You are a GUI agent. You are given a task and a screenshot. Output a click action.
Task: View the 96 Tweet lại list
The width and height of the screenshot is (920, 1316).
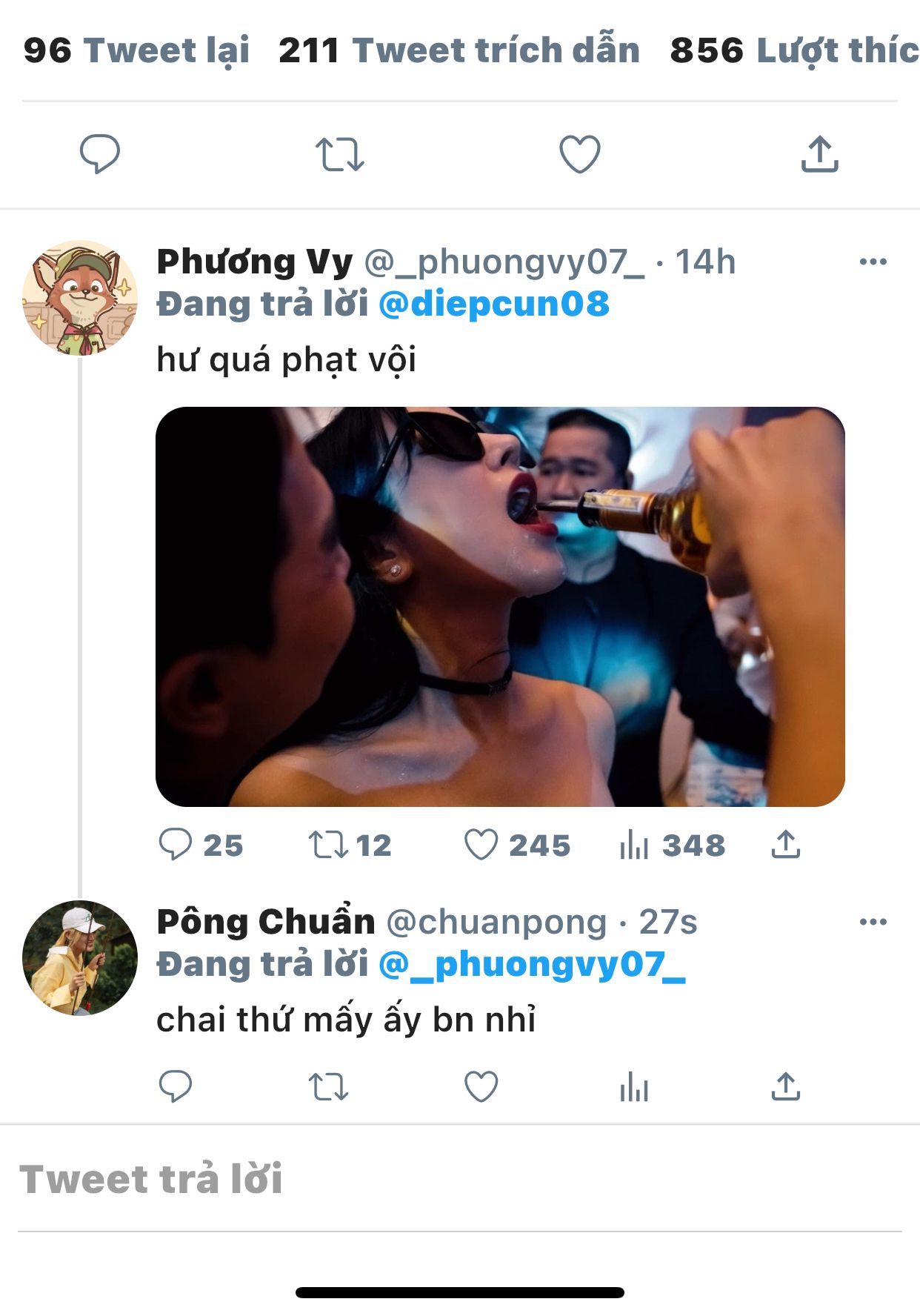(x=136, y=50)
